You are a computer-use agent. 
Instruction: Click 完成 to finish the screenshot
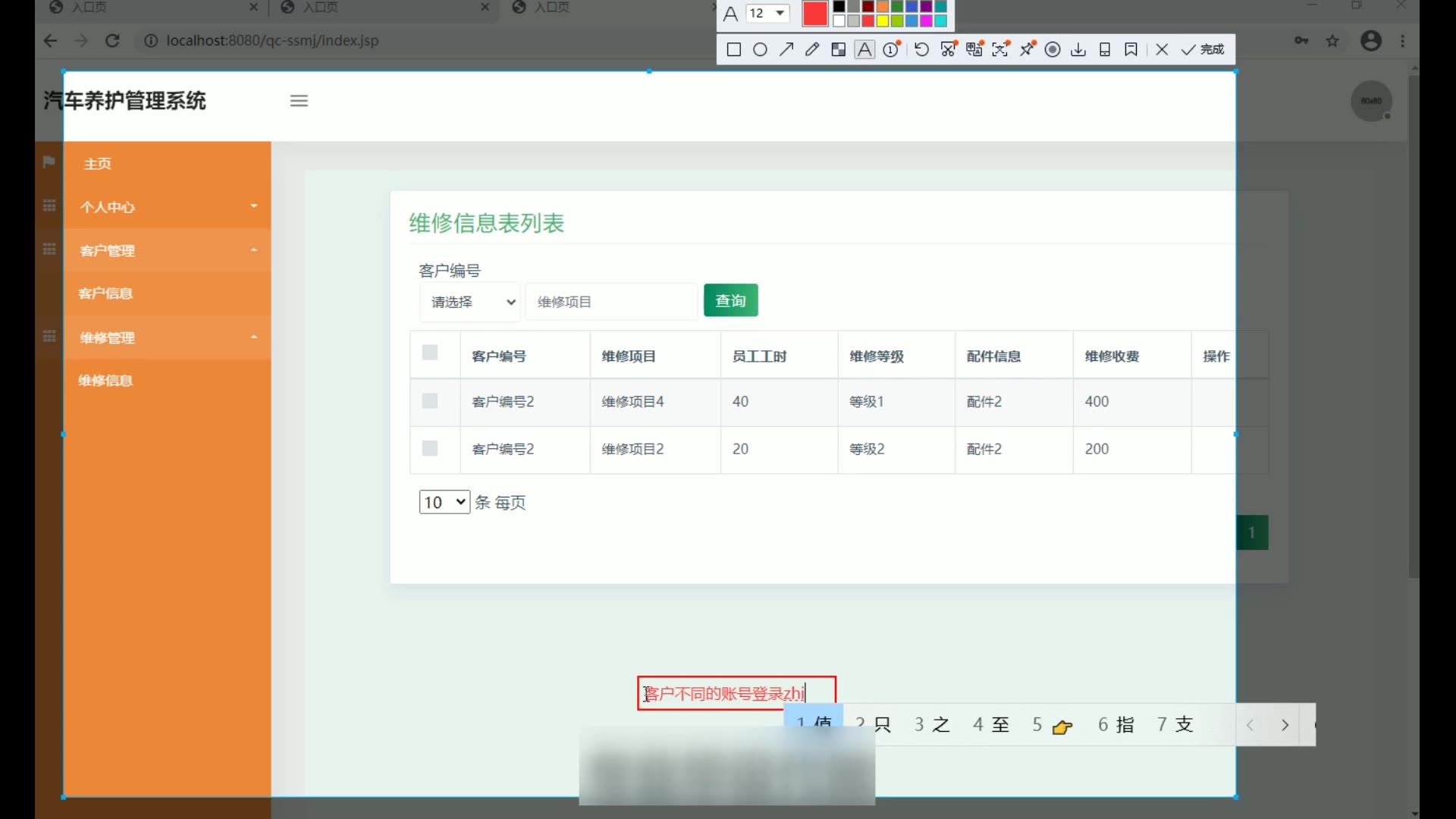[1203, 50]
